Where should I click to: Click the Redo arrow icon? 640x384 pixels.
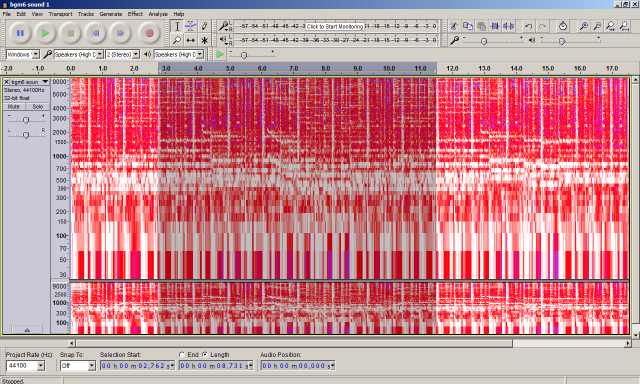point(542,27)
